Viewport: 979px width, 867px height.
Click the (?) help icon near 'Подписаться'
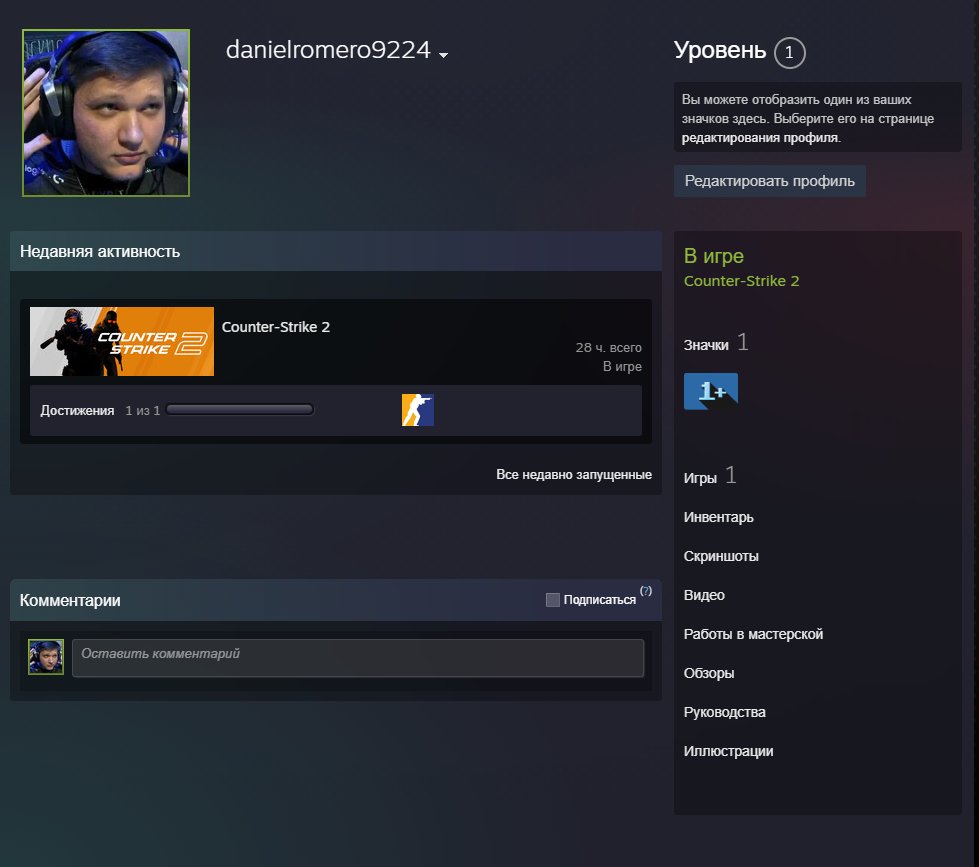click(646, 590)
